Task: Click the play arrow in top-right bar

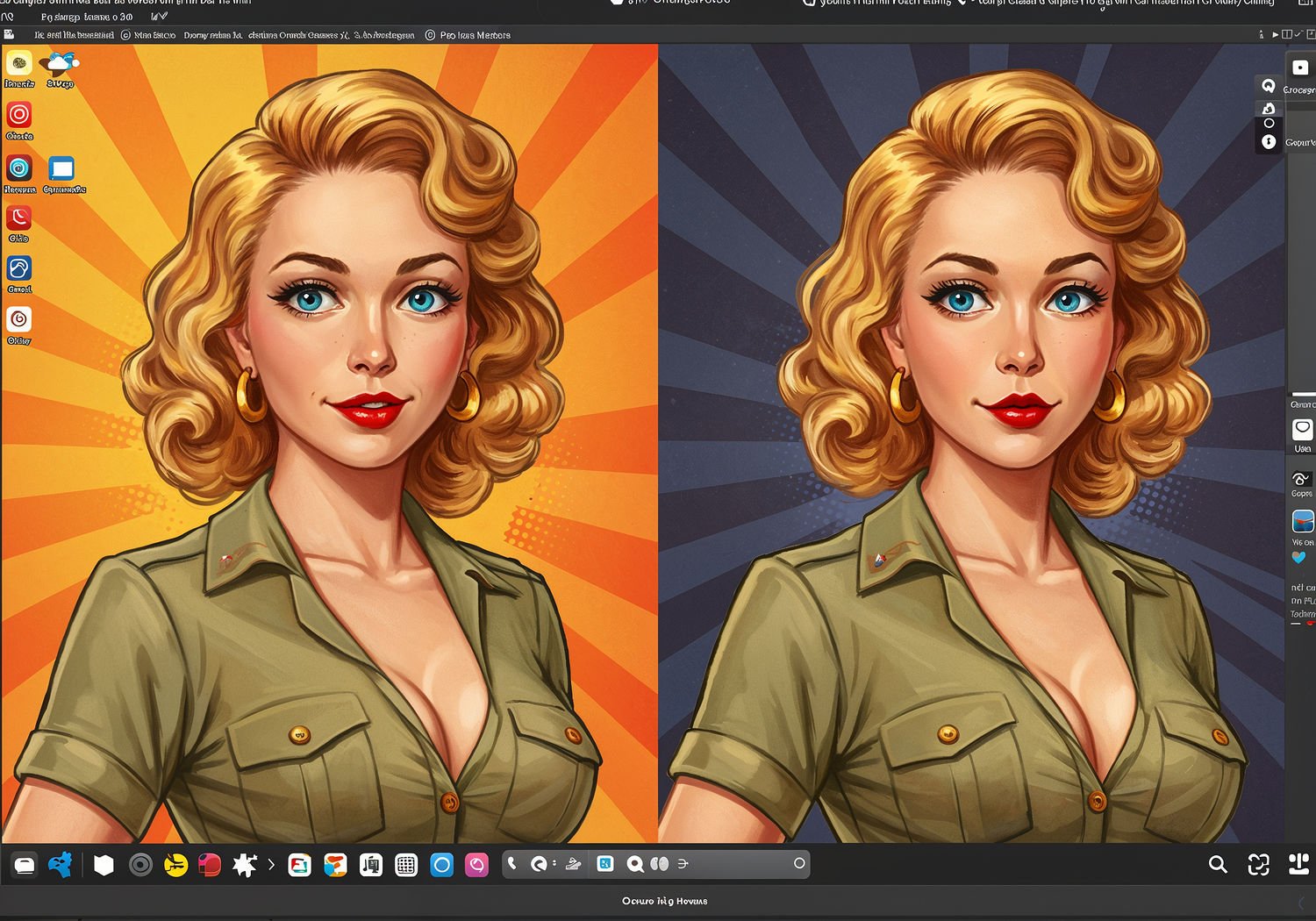Action: [x=1275, y=34]
